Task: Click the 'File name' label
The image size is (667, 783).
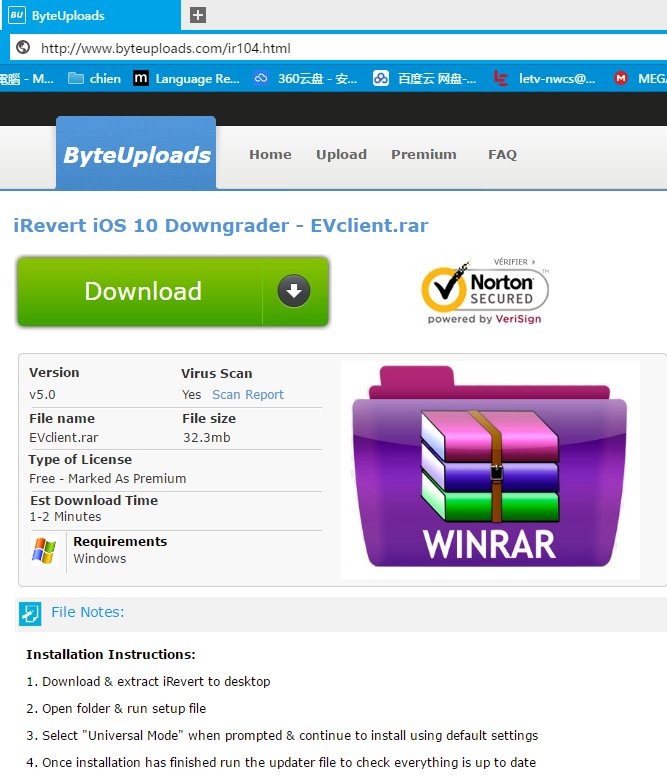Action: coord(62,418)
